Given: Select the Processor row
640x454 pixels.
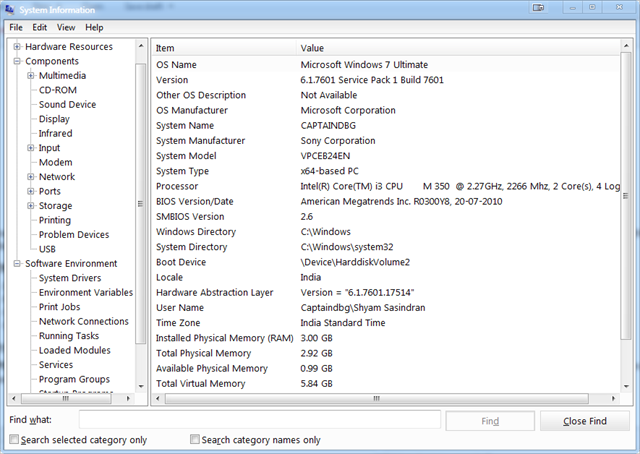Looking at the screenshot, I should [x=386, y=187].
